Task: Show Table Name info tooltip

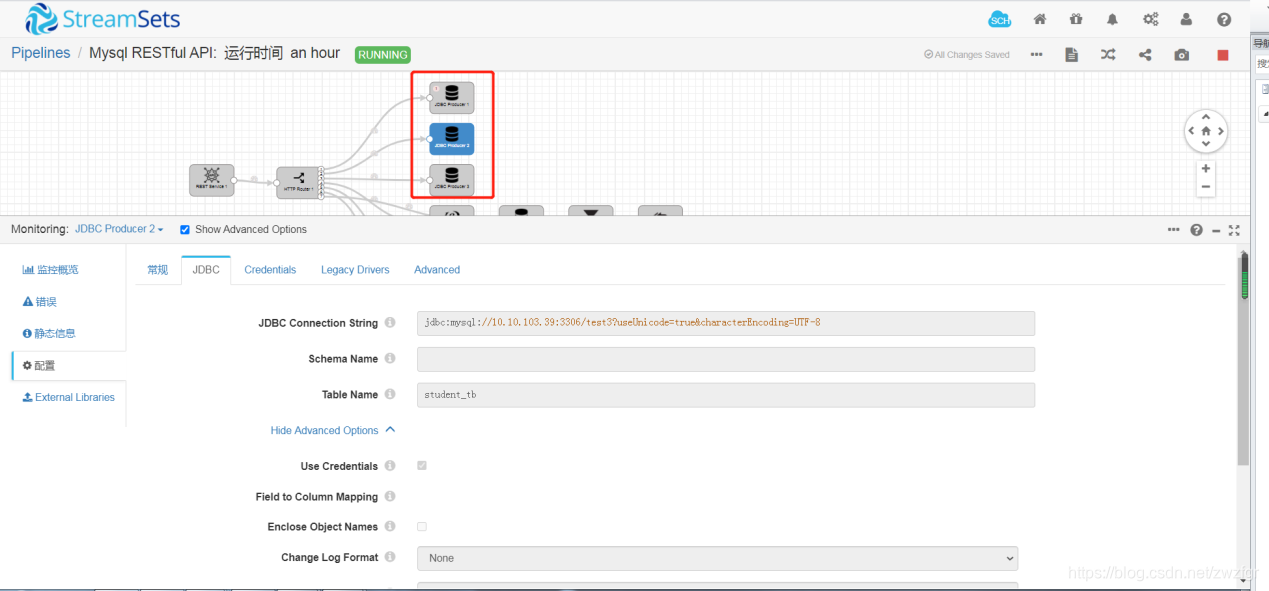Action: [390, 394]
